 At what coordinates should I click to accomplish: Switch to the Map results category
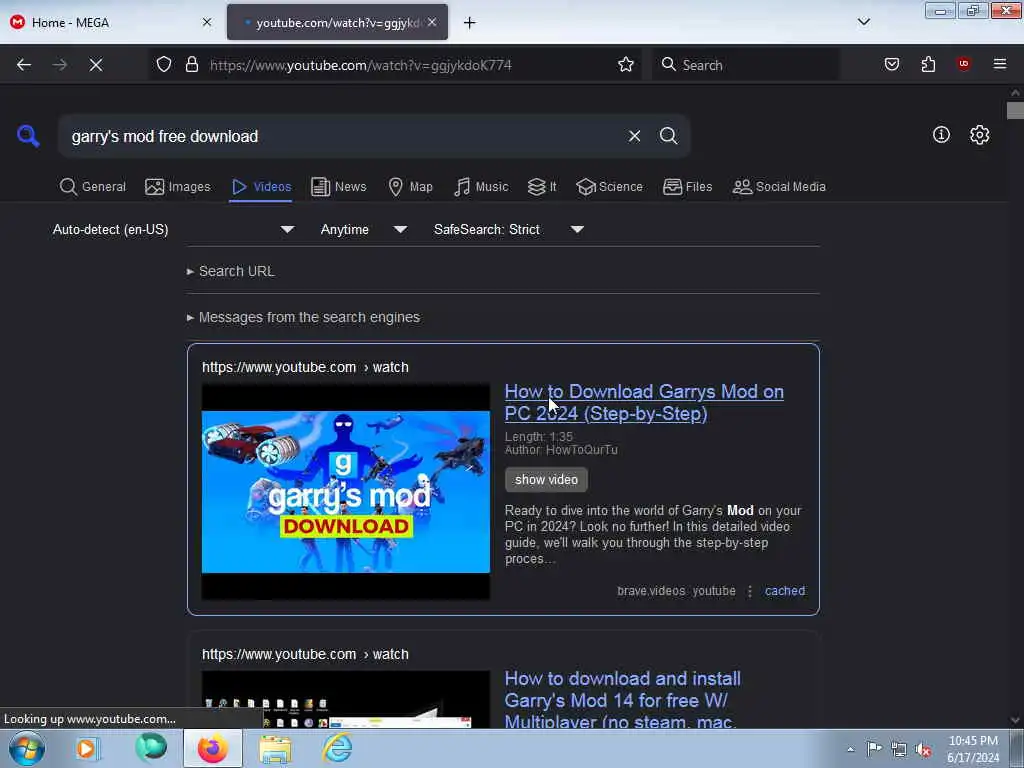[x=410, y=187]
